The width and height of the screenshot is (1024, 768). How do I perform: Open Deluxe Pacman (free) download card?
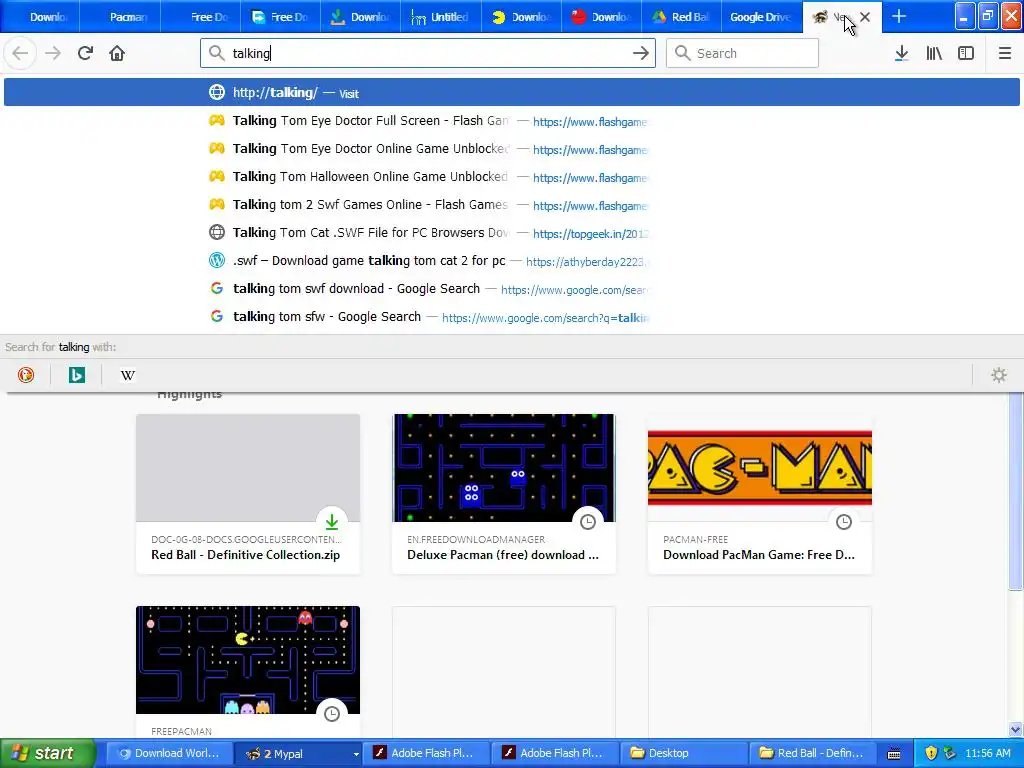tap(504, 494)
